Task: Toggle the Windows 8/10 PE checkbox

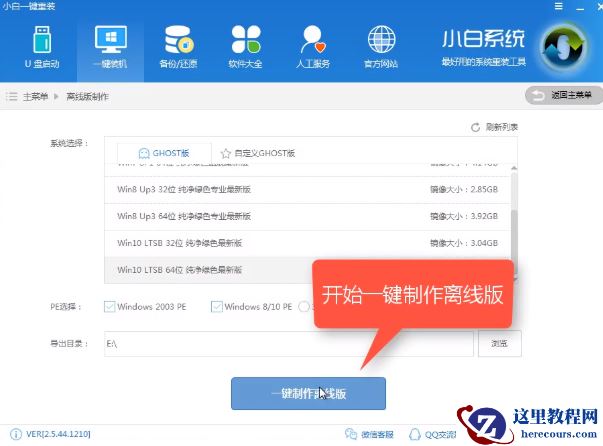Action: (217, 306)
